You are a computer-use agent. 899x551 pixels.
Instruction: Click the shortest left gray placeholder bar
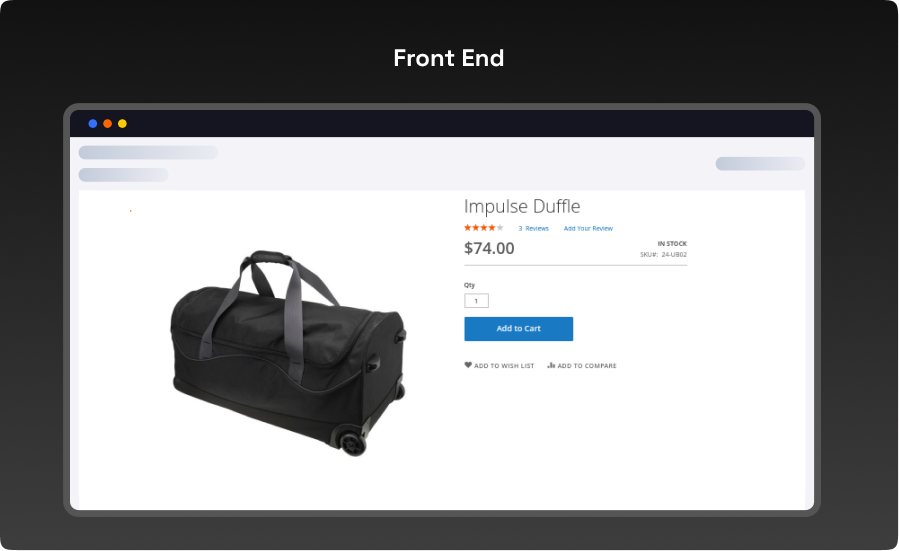coord(123,174)
